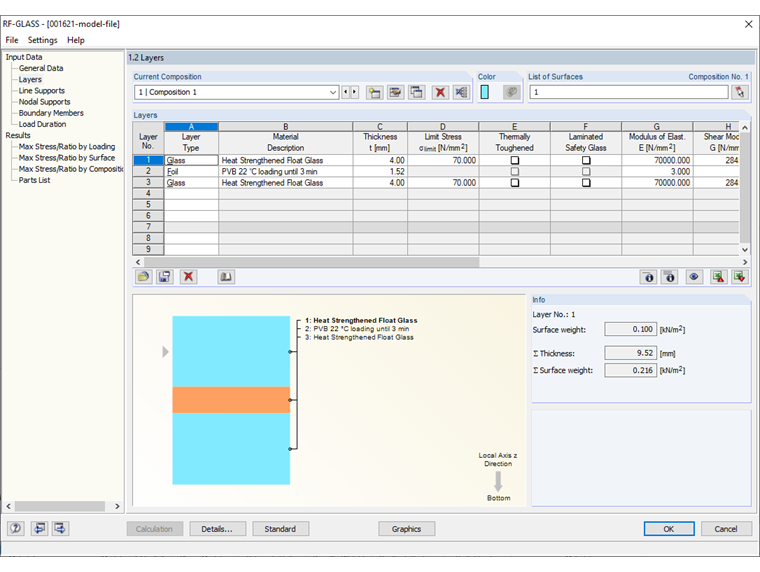Toggle Laminated Safety Glass for layer 2
The image size is (760, 572).
pyautogui.click(x=586, y=172)
